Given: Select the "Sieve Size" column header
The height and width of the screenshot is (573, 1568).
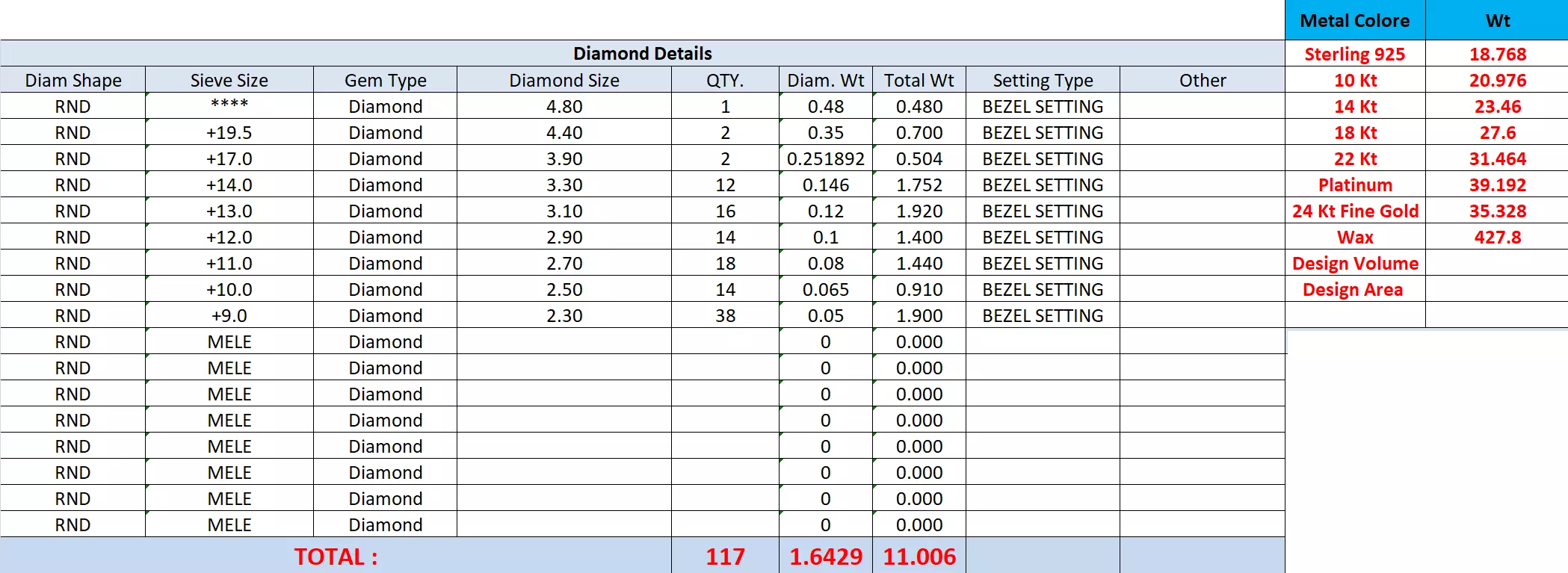Looking at the screenshot, I should (229, 80).
